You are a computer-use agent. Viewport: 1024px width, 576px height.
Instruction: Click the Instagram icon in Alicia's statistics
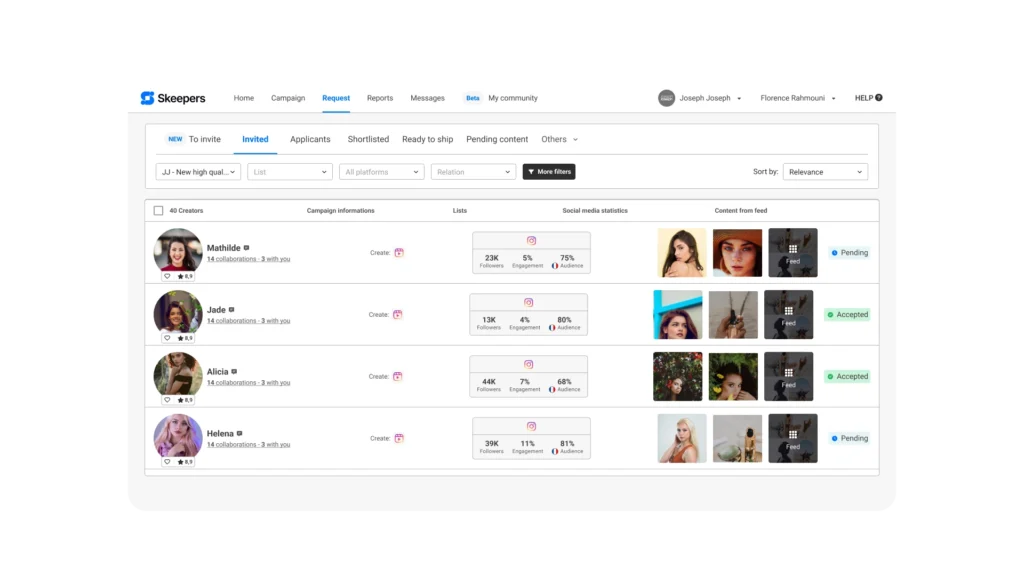pos(529,364)
